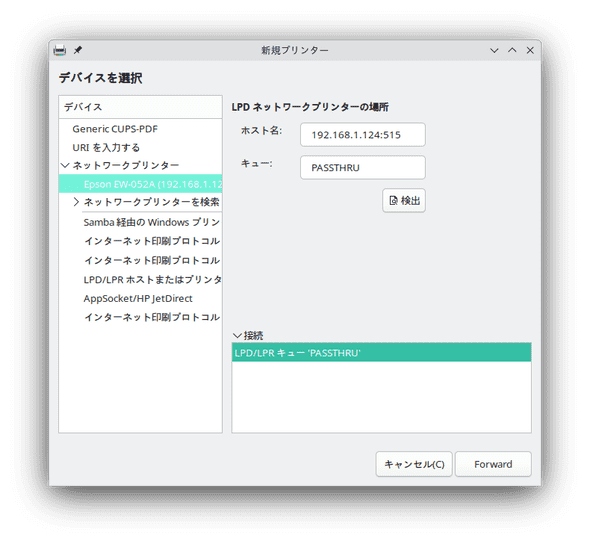Click the printer icon in the title bar
The image size is (590, 544).
coord(59,50)
